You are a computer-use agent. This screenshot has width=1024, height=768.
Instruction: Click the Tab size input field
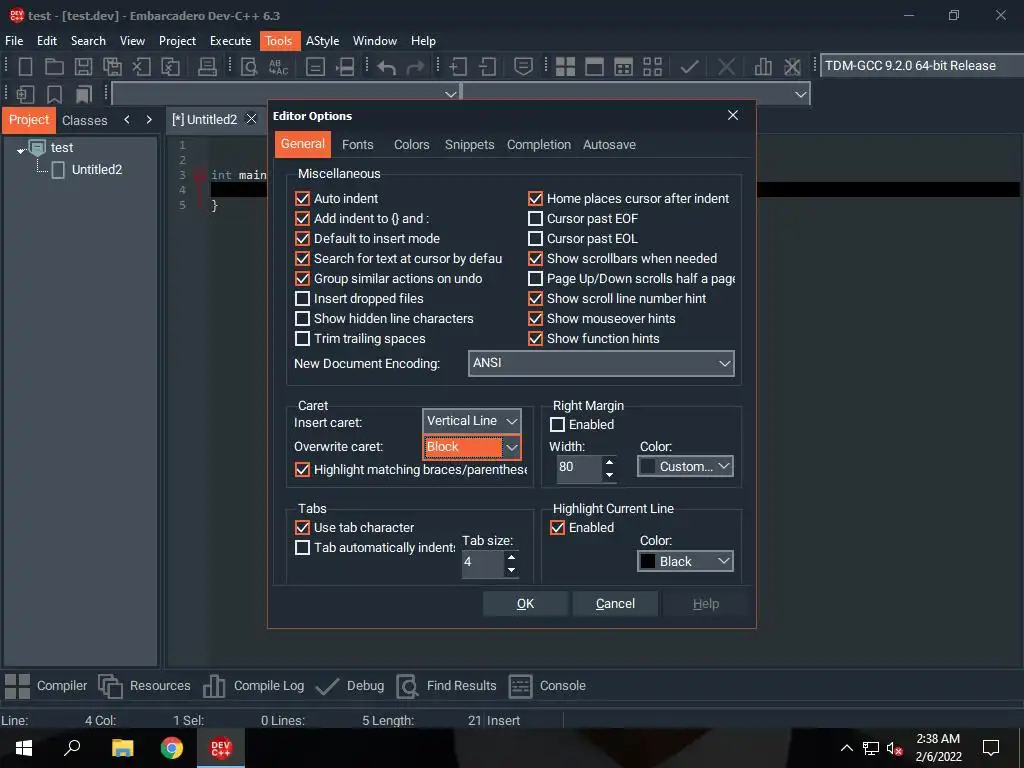tap(482, 563)
